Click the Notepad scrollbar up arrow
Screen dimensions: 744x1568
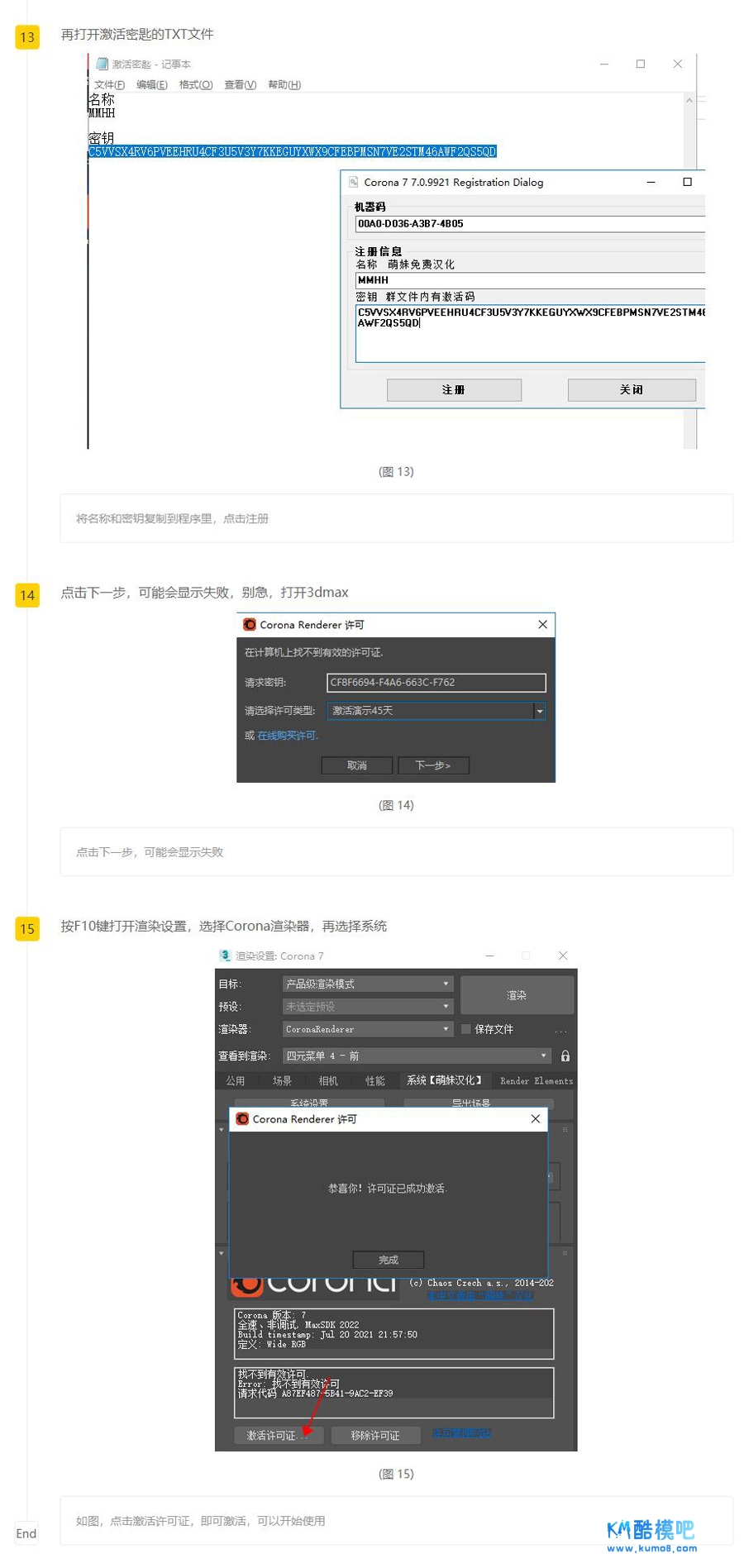(x=689, y=100)
